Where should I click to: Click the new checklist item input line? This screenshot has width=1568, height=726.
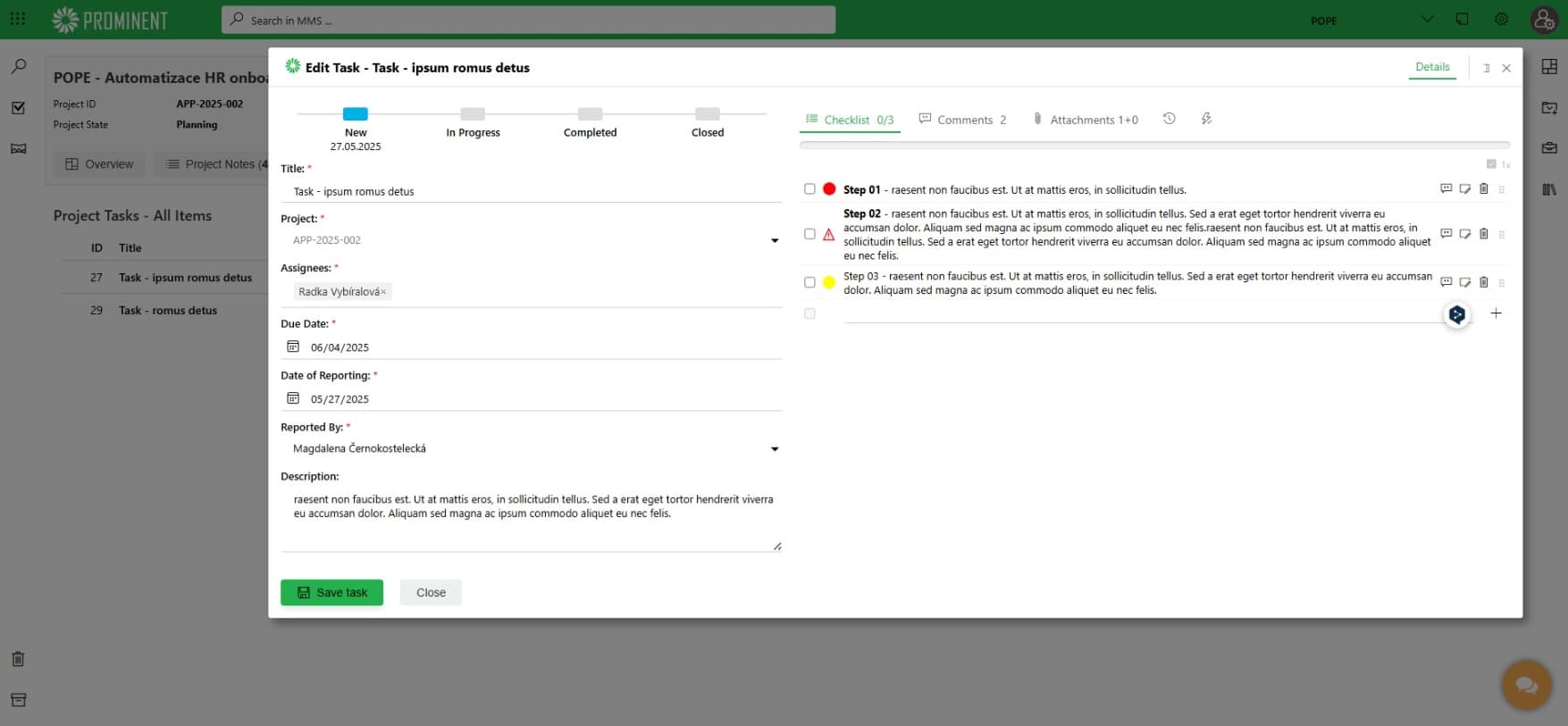1142,313
